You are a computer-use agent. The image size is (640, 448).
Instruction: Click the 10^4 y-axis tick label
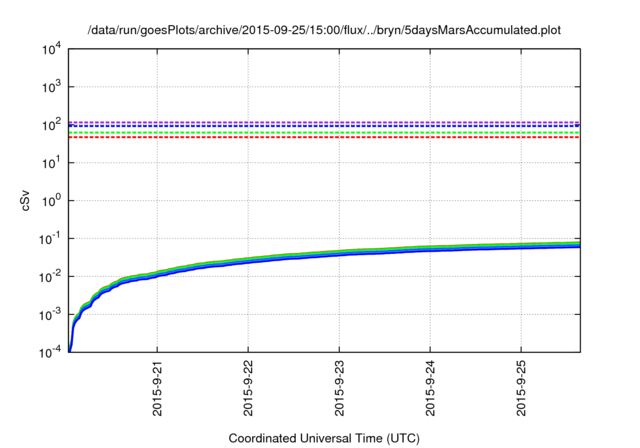click(x=52, y=49)
